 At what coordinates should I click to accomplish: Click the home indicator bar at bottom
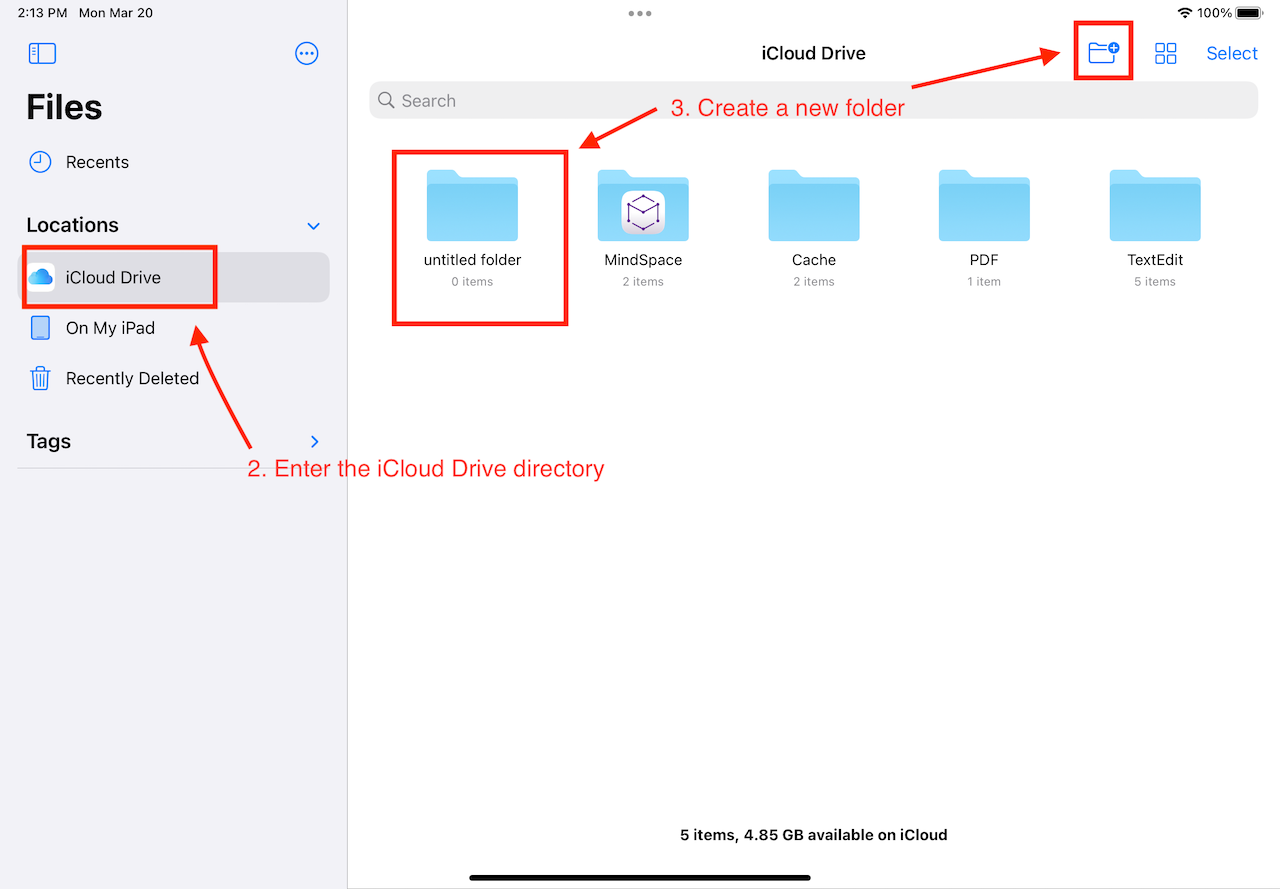[x=640, y=878]
